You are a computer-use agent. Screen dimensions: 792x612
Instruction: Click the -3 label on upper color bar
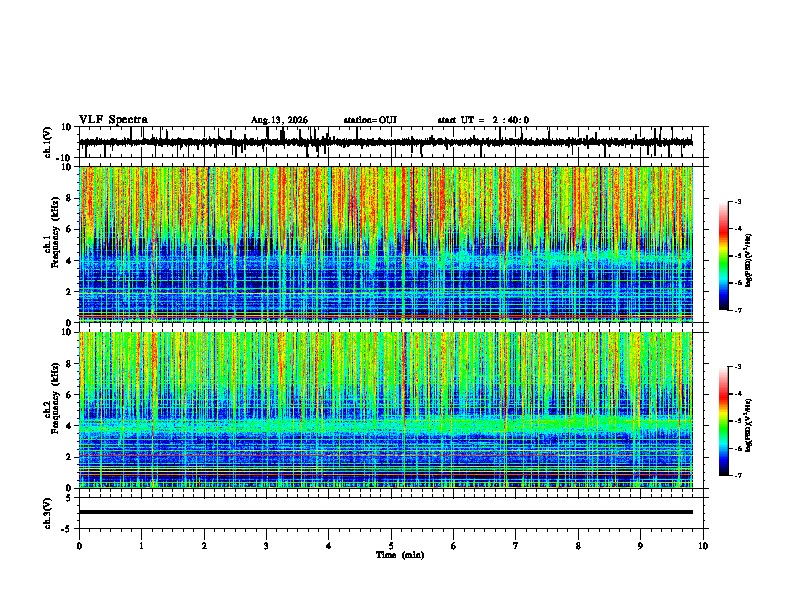[x=737, y=201]
